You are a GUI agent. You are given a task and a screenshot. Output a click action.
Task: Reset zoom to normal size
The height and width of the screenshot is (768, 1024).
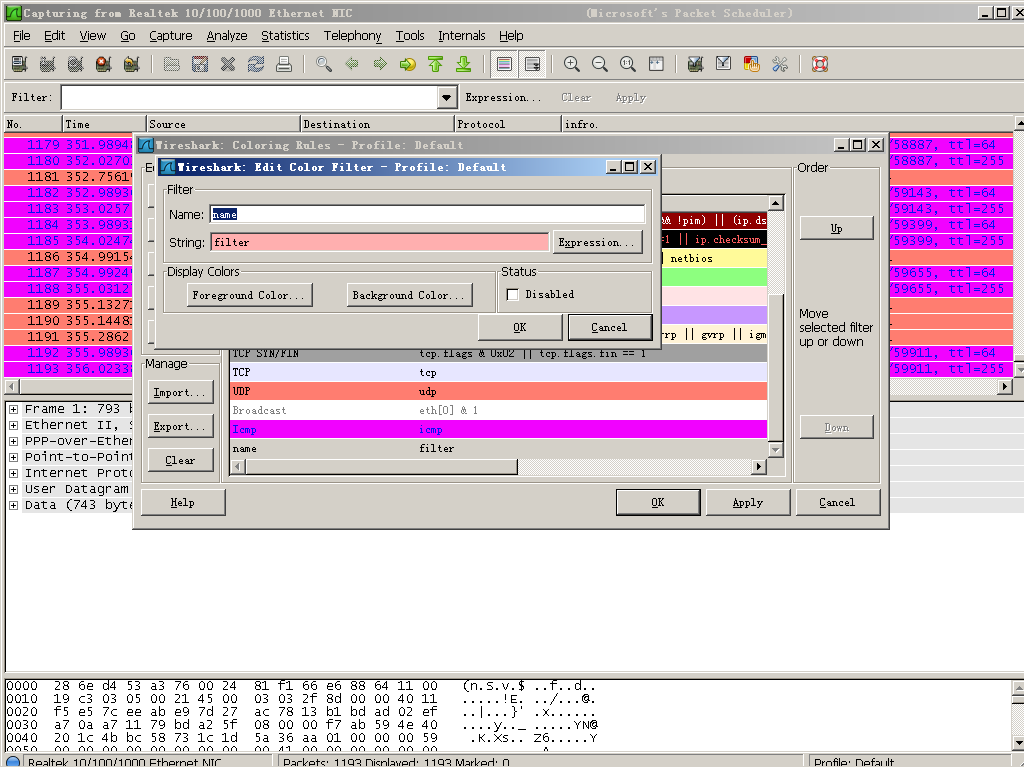(628, 64)
